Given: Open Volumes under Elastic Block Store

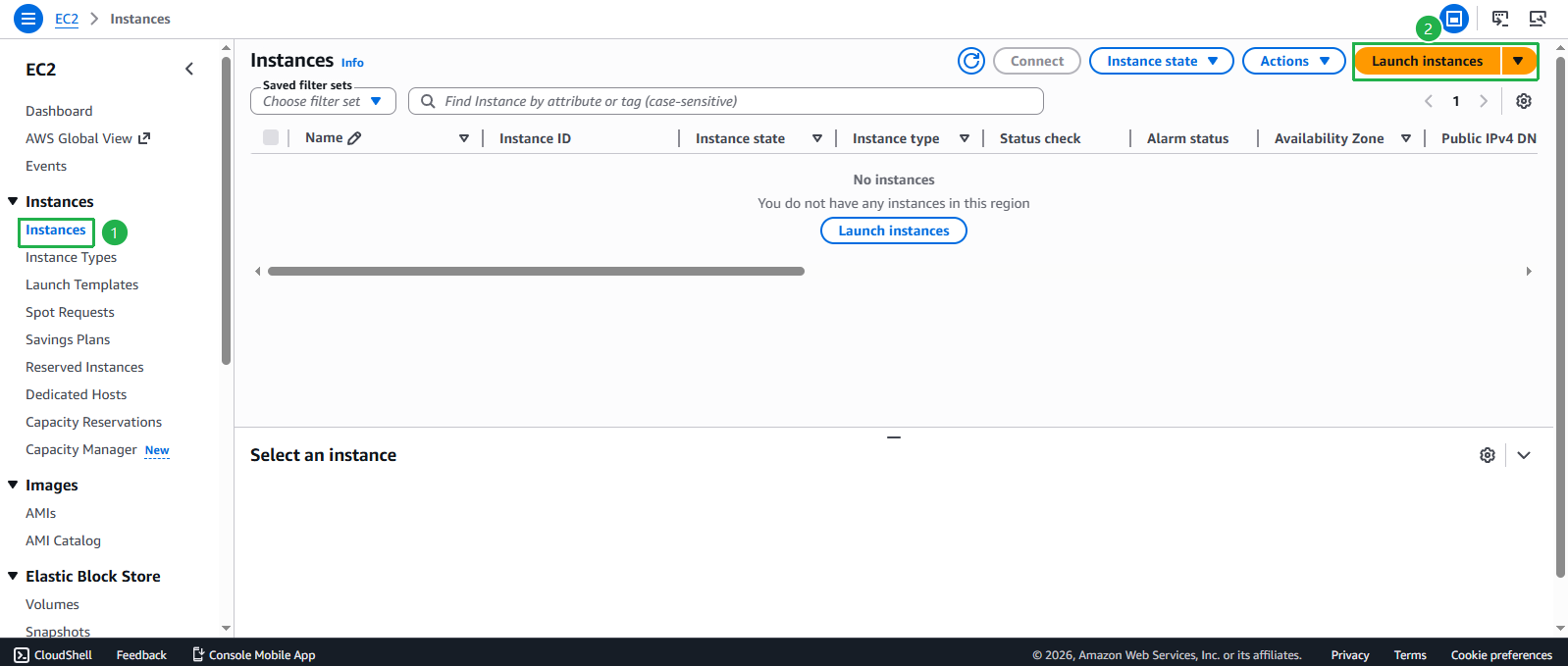Looking at the screenshot, I should click(52, 604).
